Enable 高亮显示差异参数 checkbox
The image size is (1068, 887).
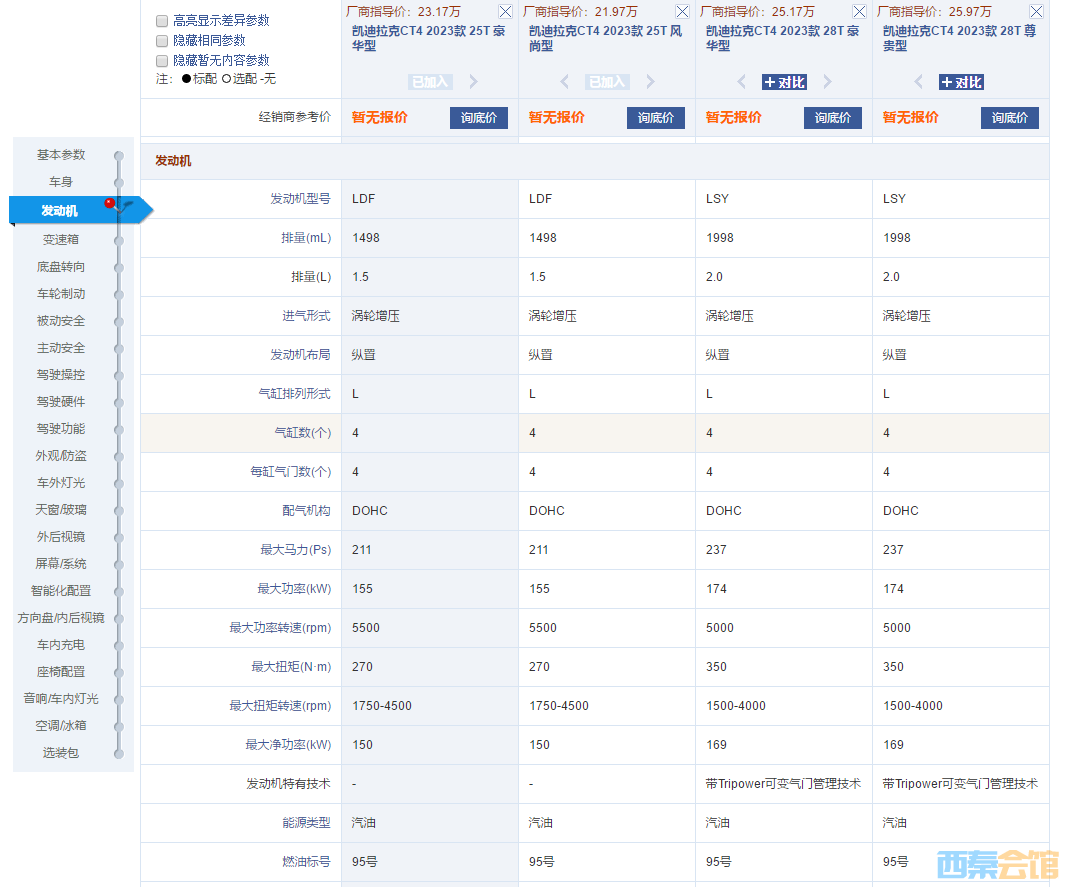[162, 21]
